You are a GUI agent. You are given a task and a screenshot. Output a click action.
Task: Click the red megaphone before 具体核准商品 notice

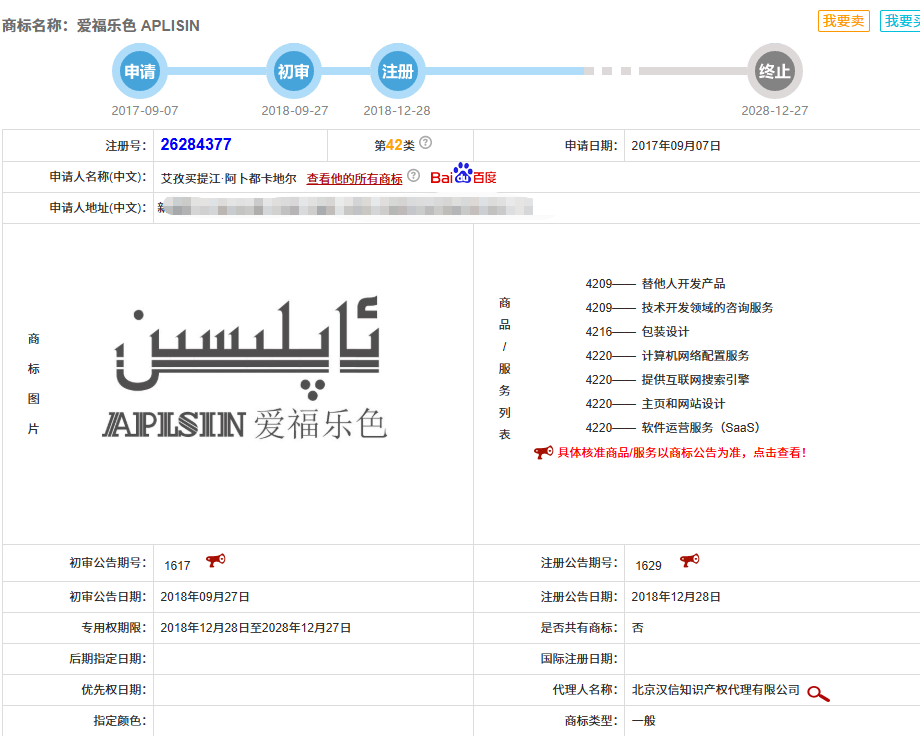(x=543, y=452)
